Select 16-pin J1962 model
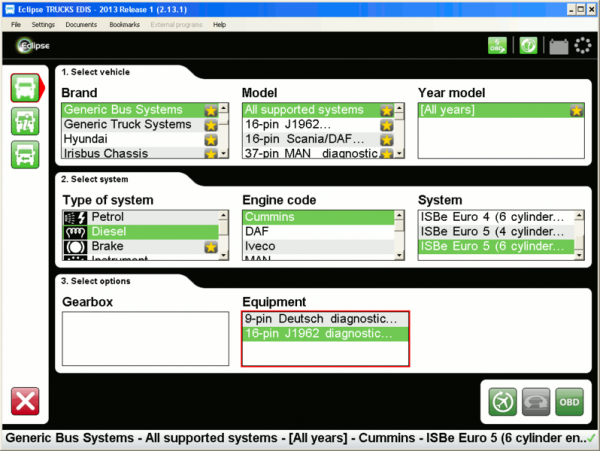The height and width of the screenshot is (451, 600). [x=318, y=125]
